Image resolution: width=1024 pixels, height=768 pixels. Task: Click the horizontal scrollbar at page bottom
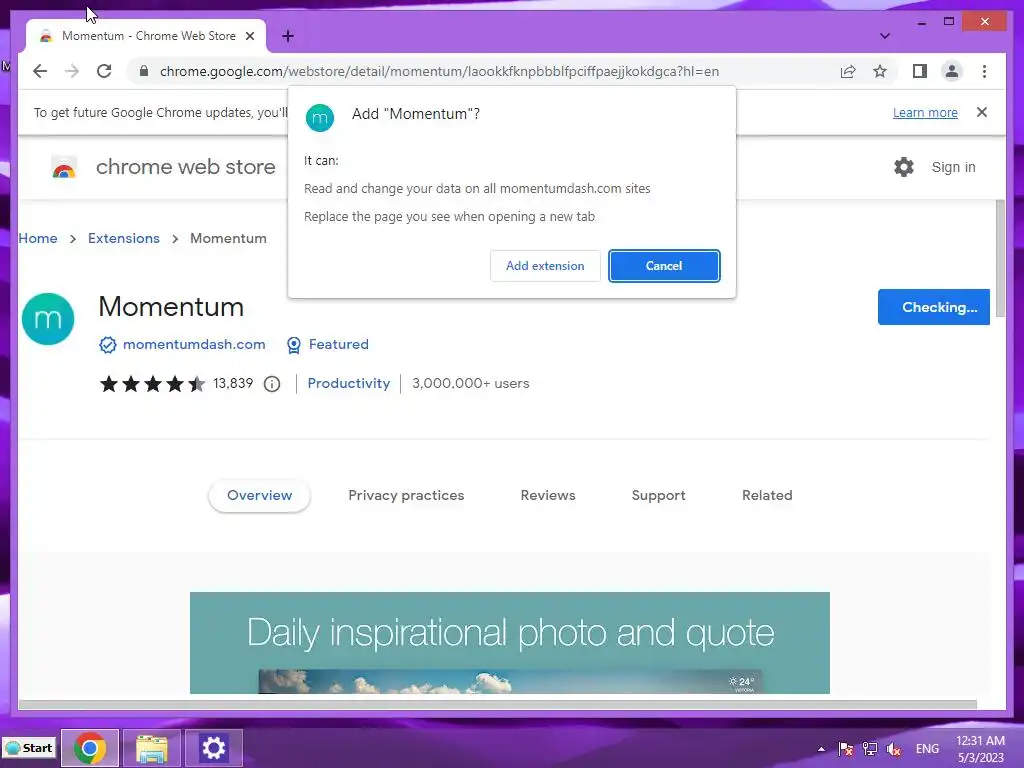(x=498, y=704)
